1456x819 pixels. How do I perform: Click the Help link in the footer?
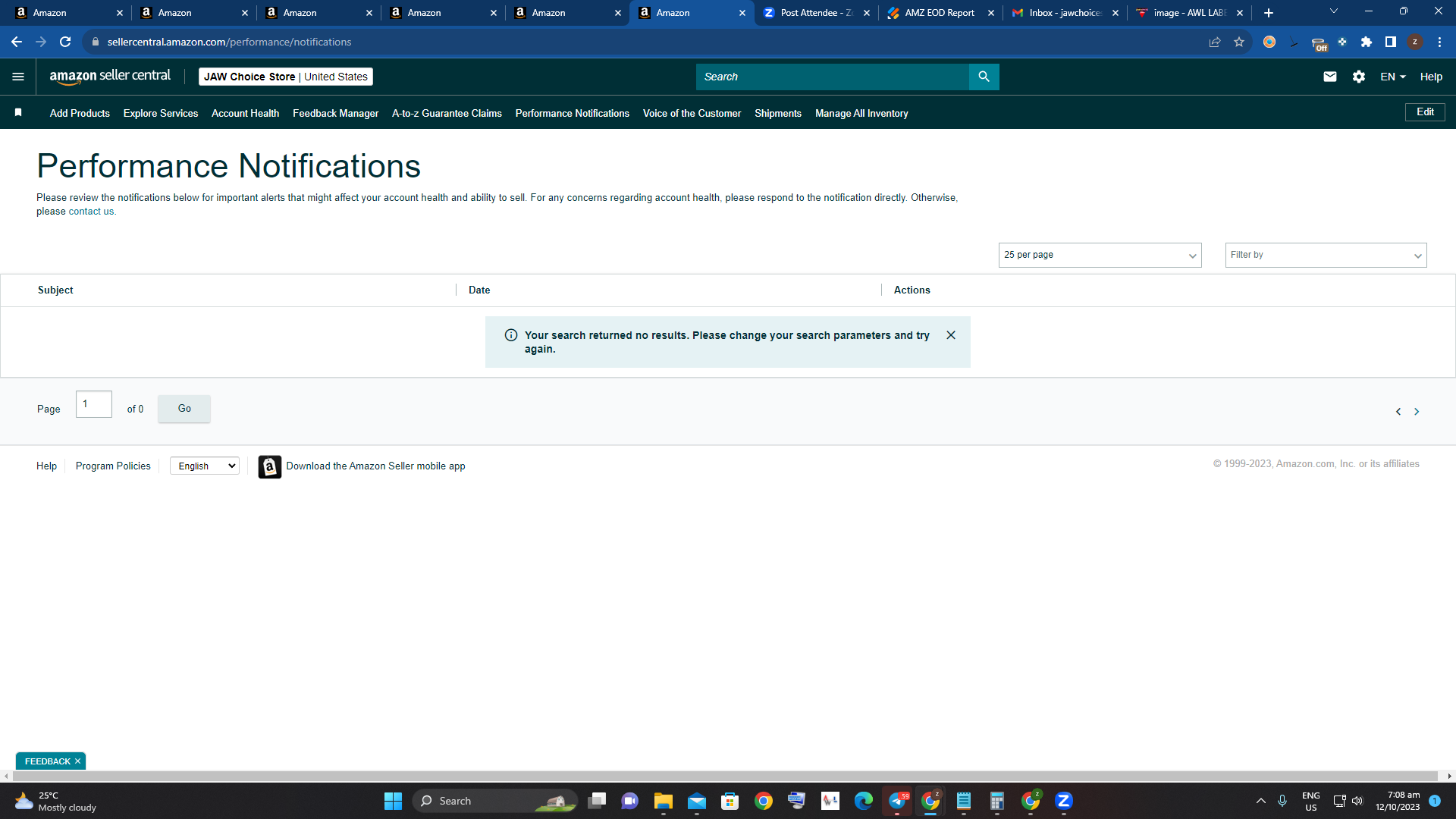[46, 466]
